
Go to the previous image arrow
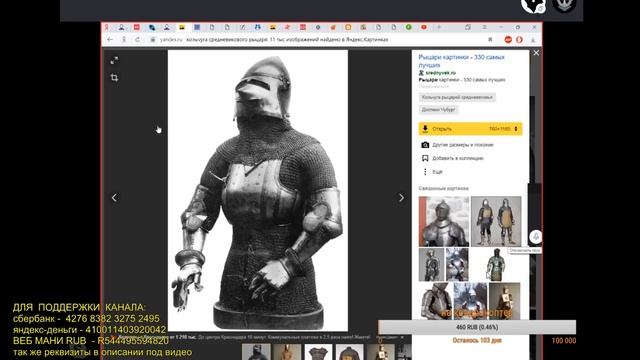[x=114, y=198]
